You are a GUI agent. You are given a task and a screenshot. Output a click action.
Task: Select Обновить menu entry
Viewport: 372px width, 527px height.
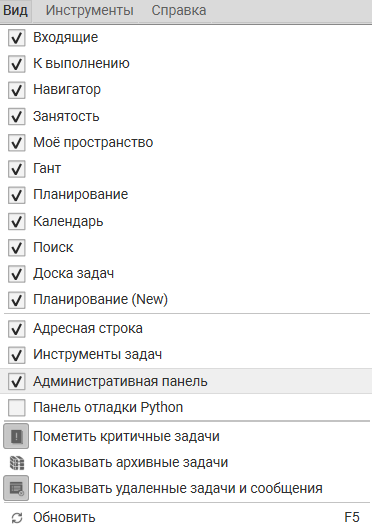186,517
